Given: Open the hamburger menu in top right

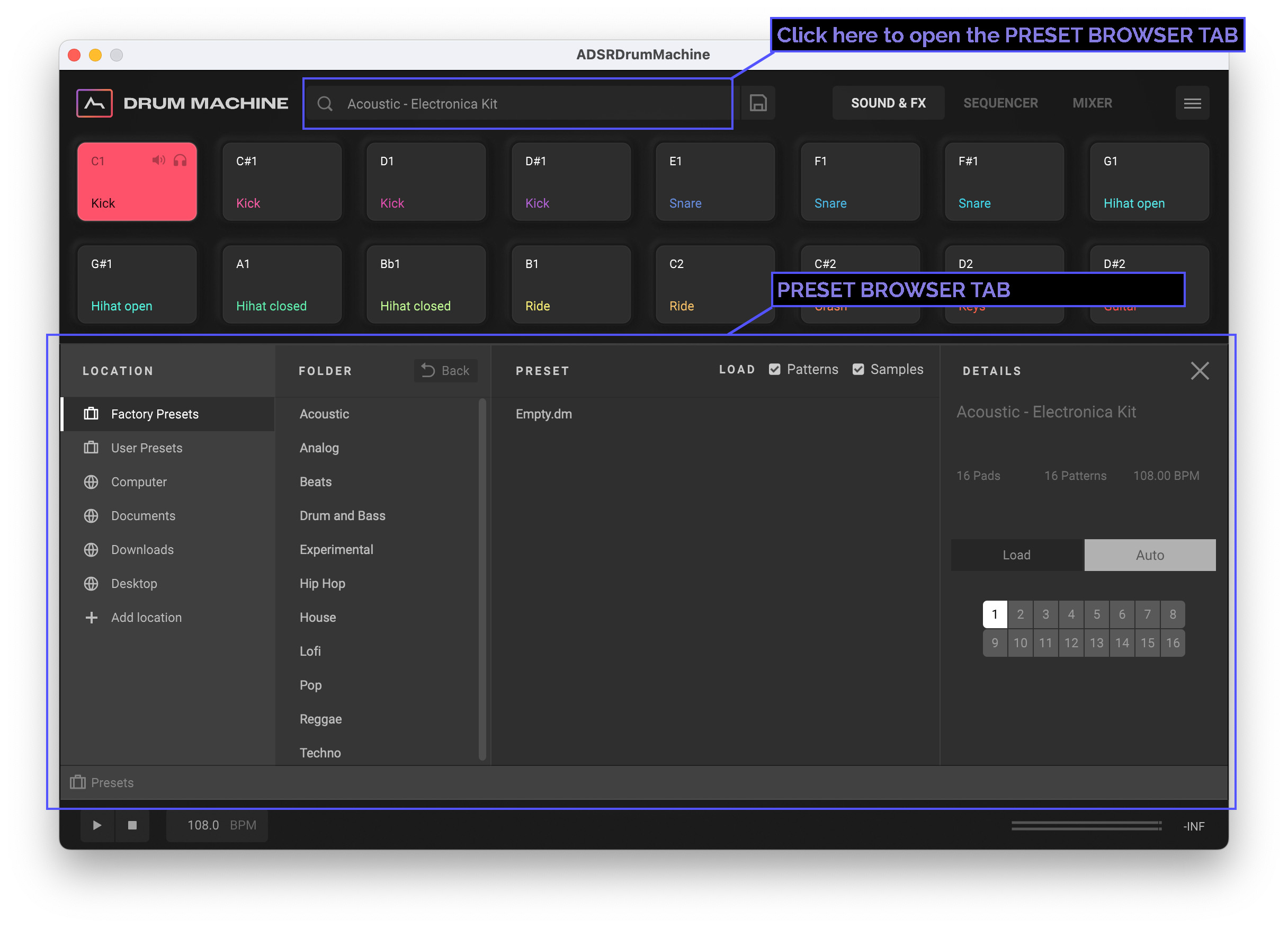Looking at the screenshot, I should (1192, 103).
